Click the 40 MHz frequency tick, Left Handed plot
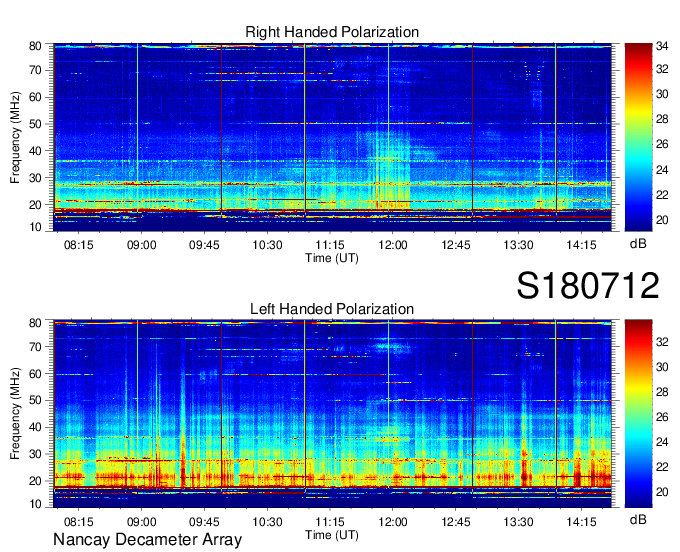This screenshot has height=552, width=680. tap(35, 428)
